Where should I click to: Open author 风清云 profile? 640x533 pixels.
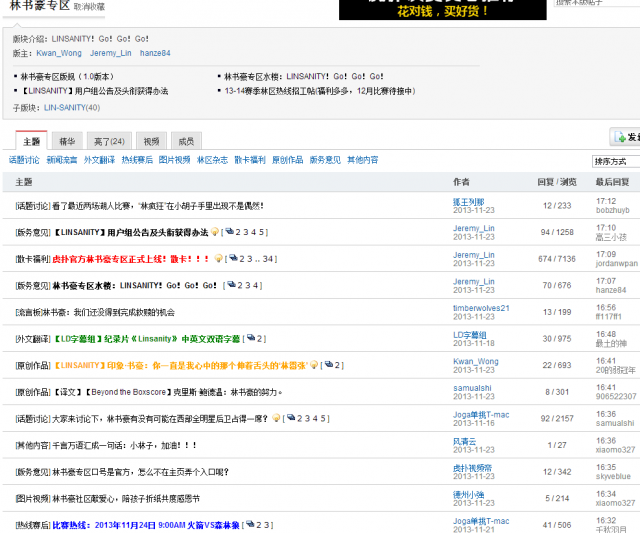coord(464,441)
